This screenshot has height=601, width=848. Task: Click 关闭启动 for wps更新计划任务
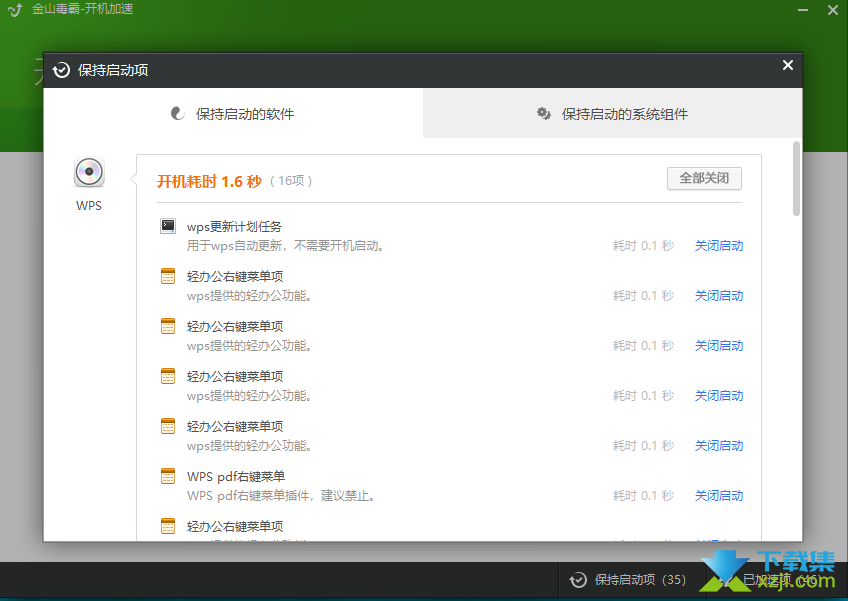(719, 246)
